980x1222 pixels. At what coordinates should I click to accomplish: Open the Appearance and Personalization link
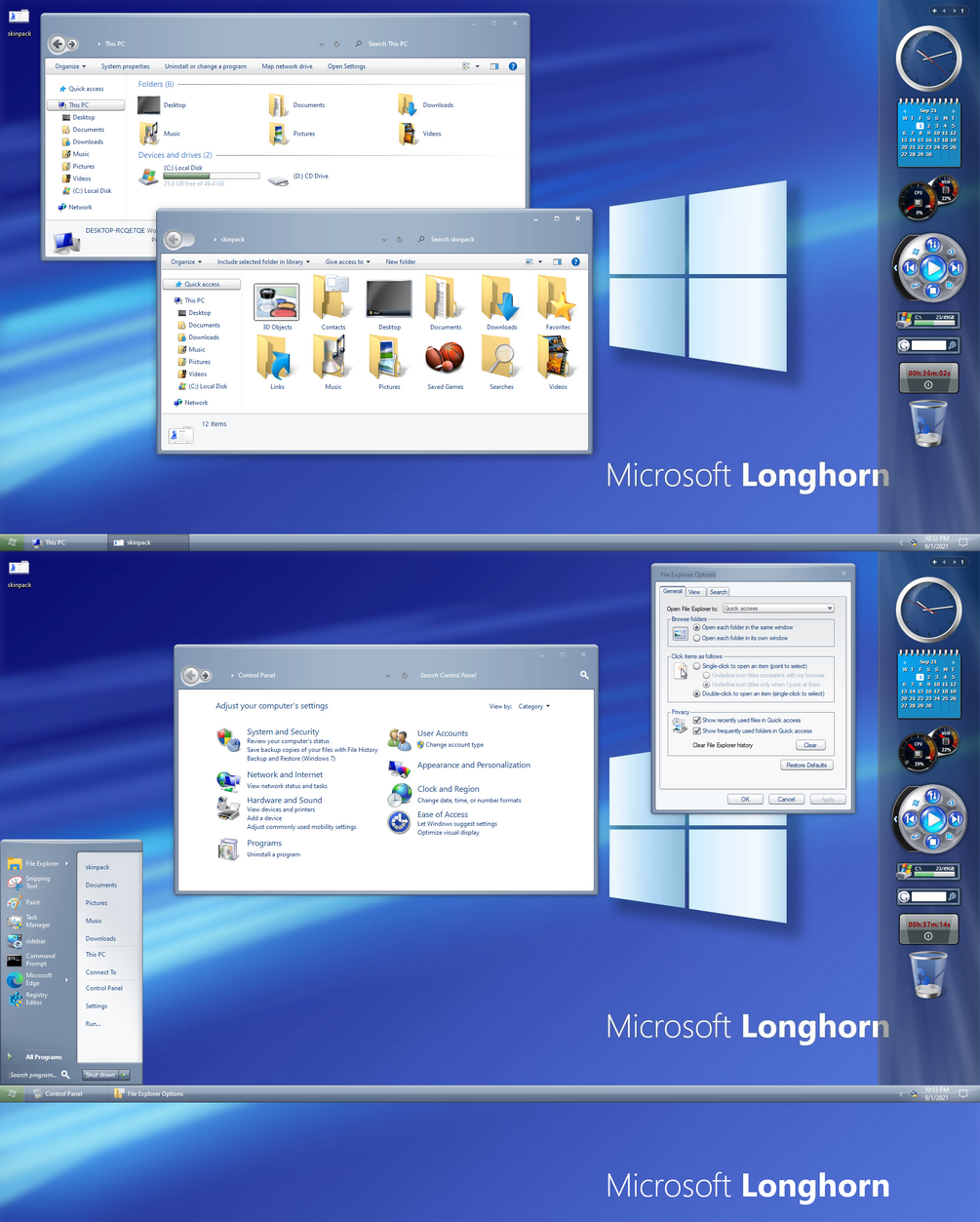[x=474, y=765]
